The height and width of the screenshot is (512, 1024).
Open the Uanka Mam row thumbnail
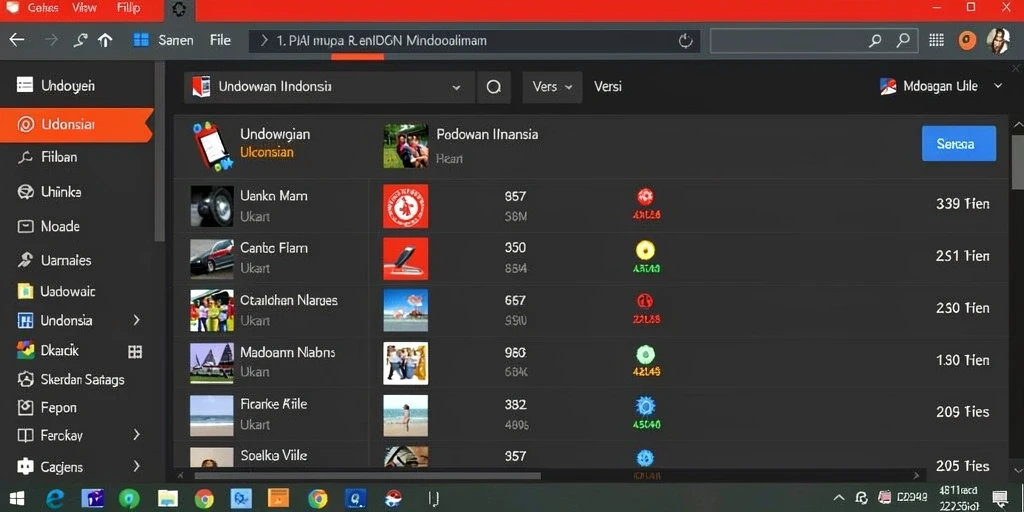pyautogui.click(x=212, y=206)
